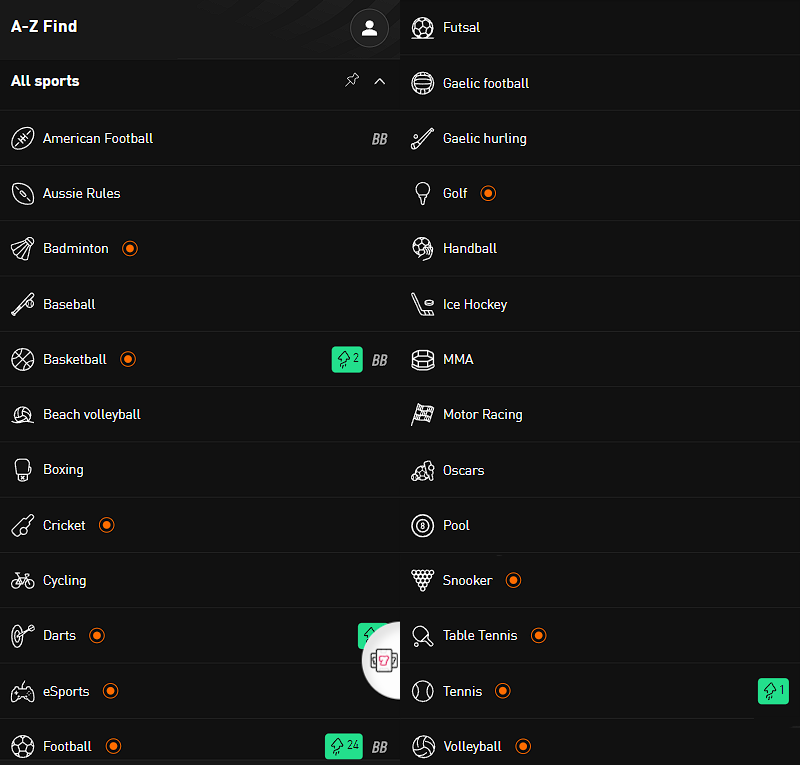Click the Motor Racing flag icon
The height and width of the screenshot is (765, 800).
point(422,415)
